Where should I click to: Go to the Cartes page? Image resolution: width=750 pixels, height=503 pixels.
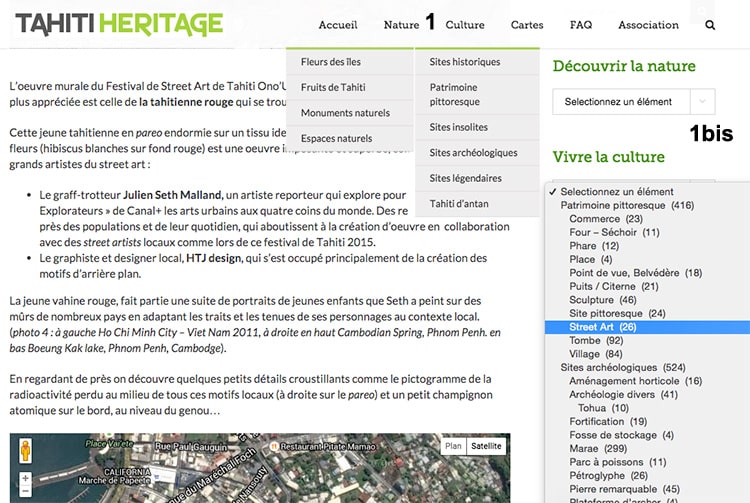[x=527, y=25]
